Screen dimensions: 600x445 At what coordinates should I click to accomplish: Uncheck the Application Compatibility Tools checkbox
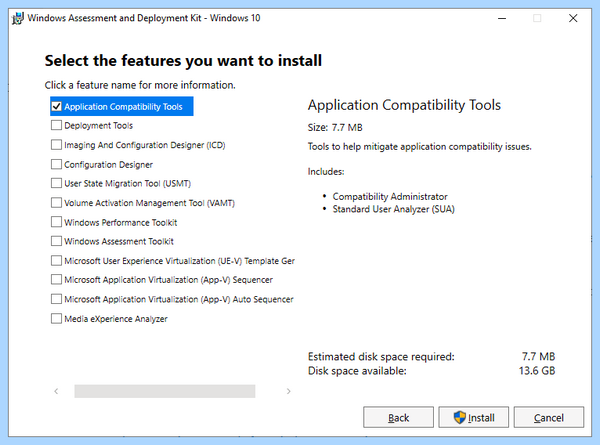tap(56, 106)
